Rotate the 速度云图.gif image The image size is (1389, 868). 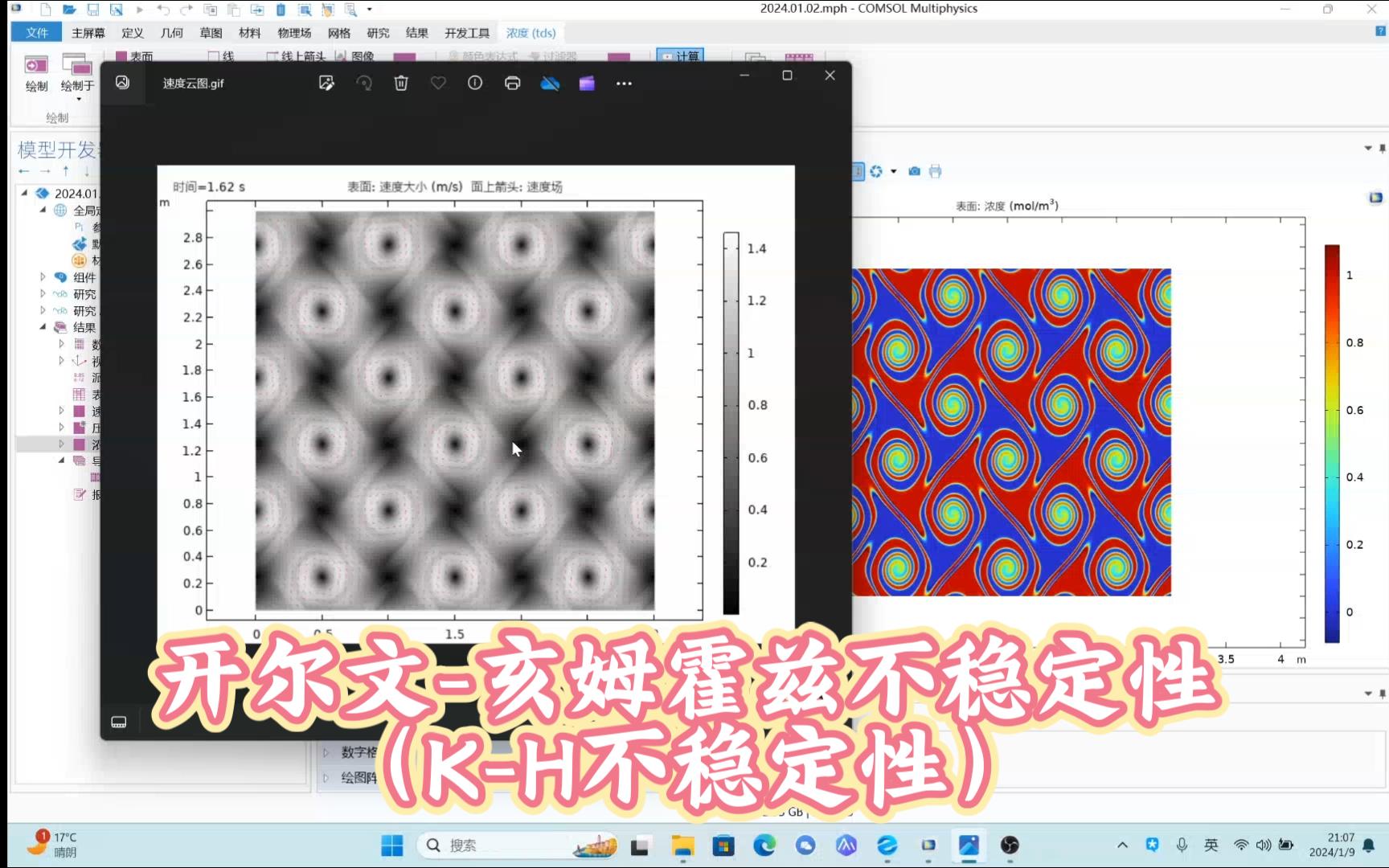click(364, 83)
